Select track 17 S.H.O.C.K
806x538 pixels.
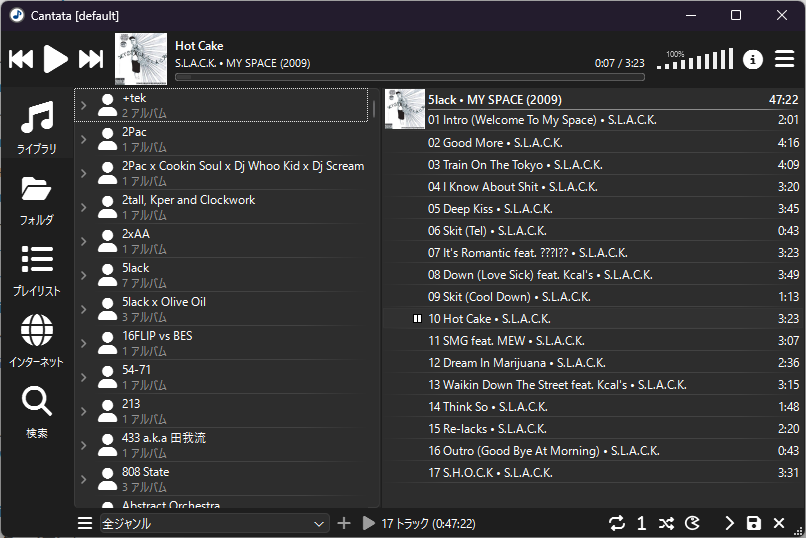click(592, 473)
